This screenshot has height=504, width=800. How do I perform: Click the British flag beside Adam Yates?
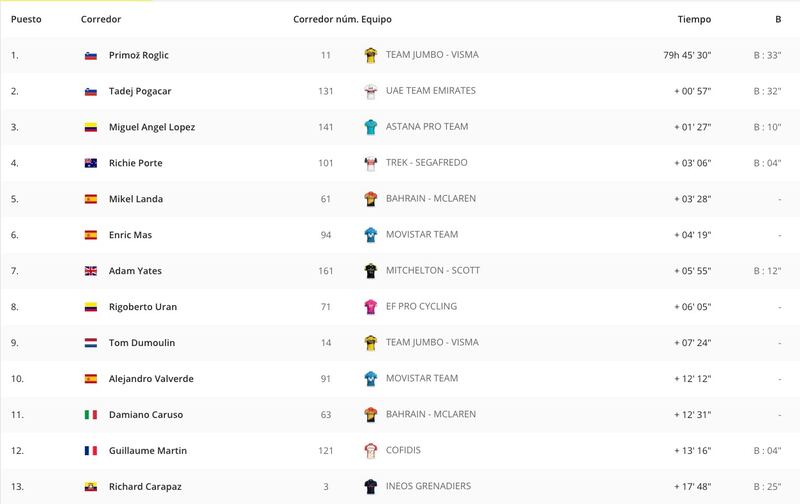(x=91, y=271)
